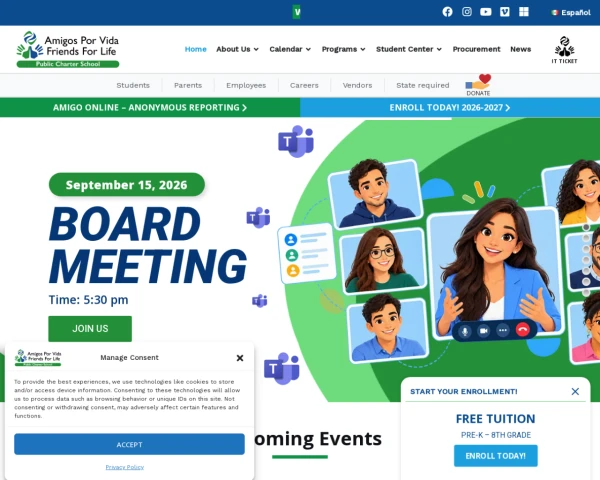Screen dimensions: 600x480
Task: Expand the Student Center dropdown menu
Action: point(409,49)
